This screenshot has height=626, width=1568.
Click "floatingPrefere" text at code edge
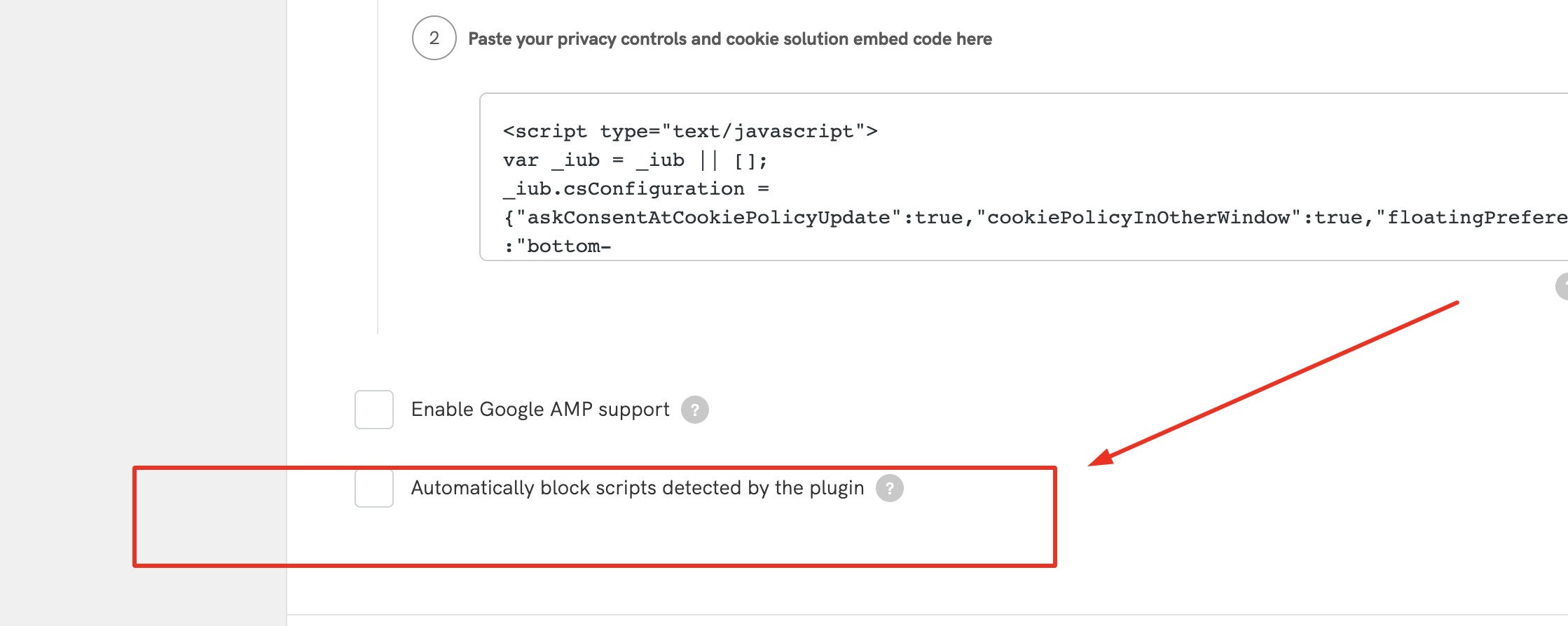click(x=1477, y=218)
